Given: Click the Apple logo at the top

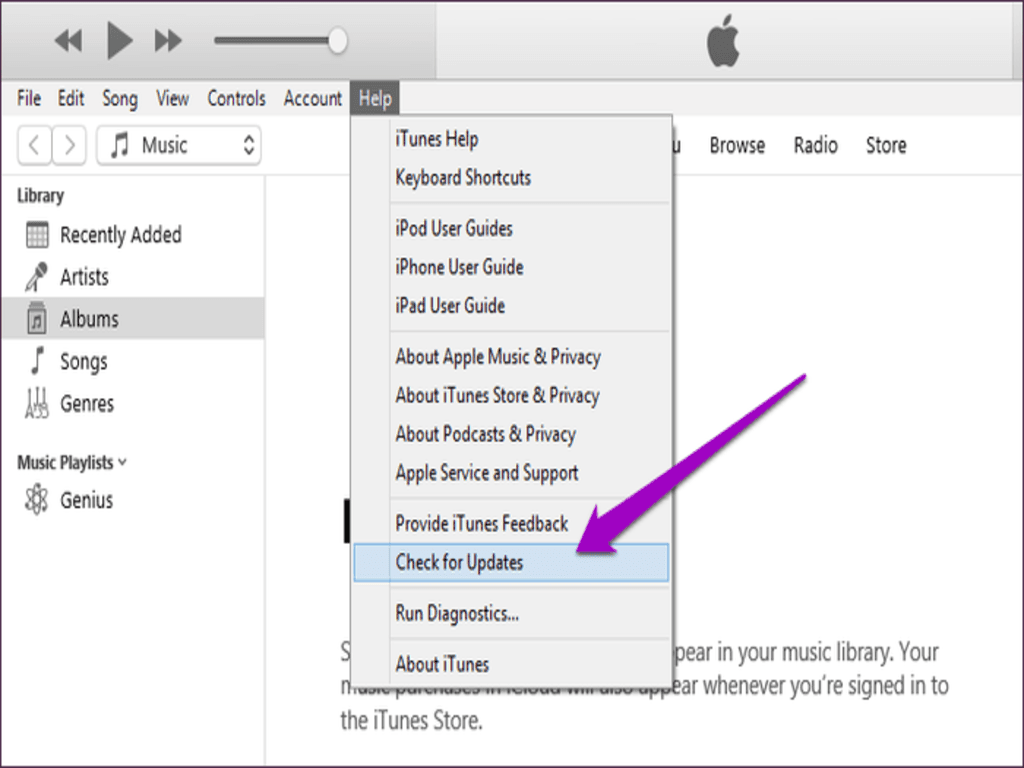Looking at the screenshot, I should [x=723, y=39].
